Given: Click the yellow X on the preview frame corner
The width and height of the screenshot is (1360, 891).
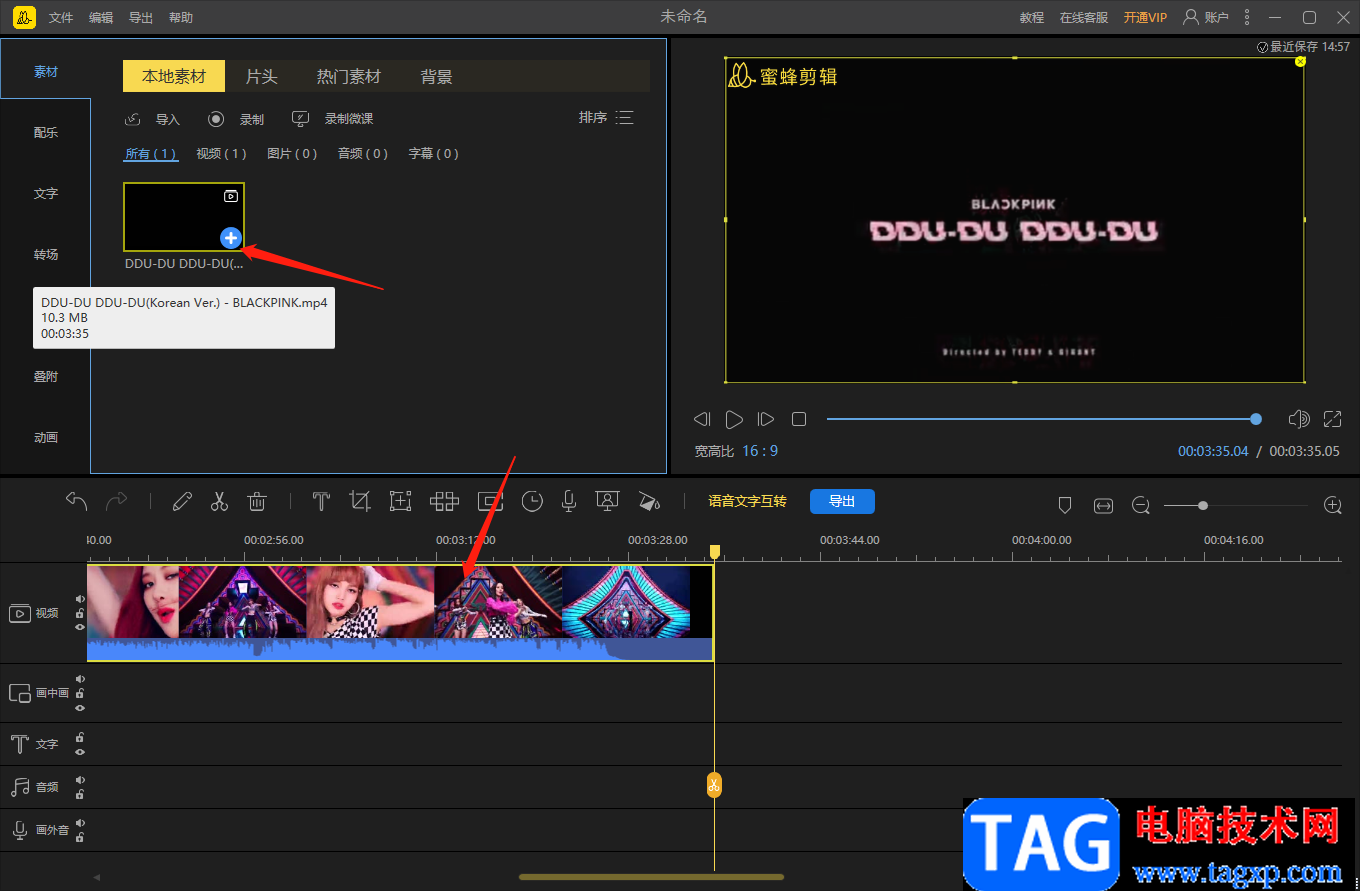Looking at the screenshot, I should (x=1301, y=61).
